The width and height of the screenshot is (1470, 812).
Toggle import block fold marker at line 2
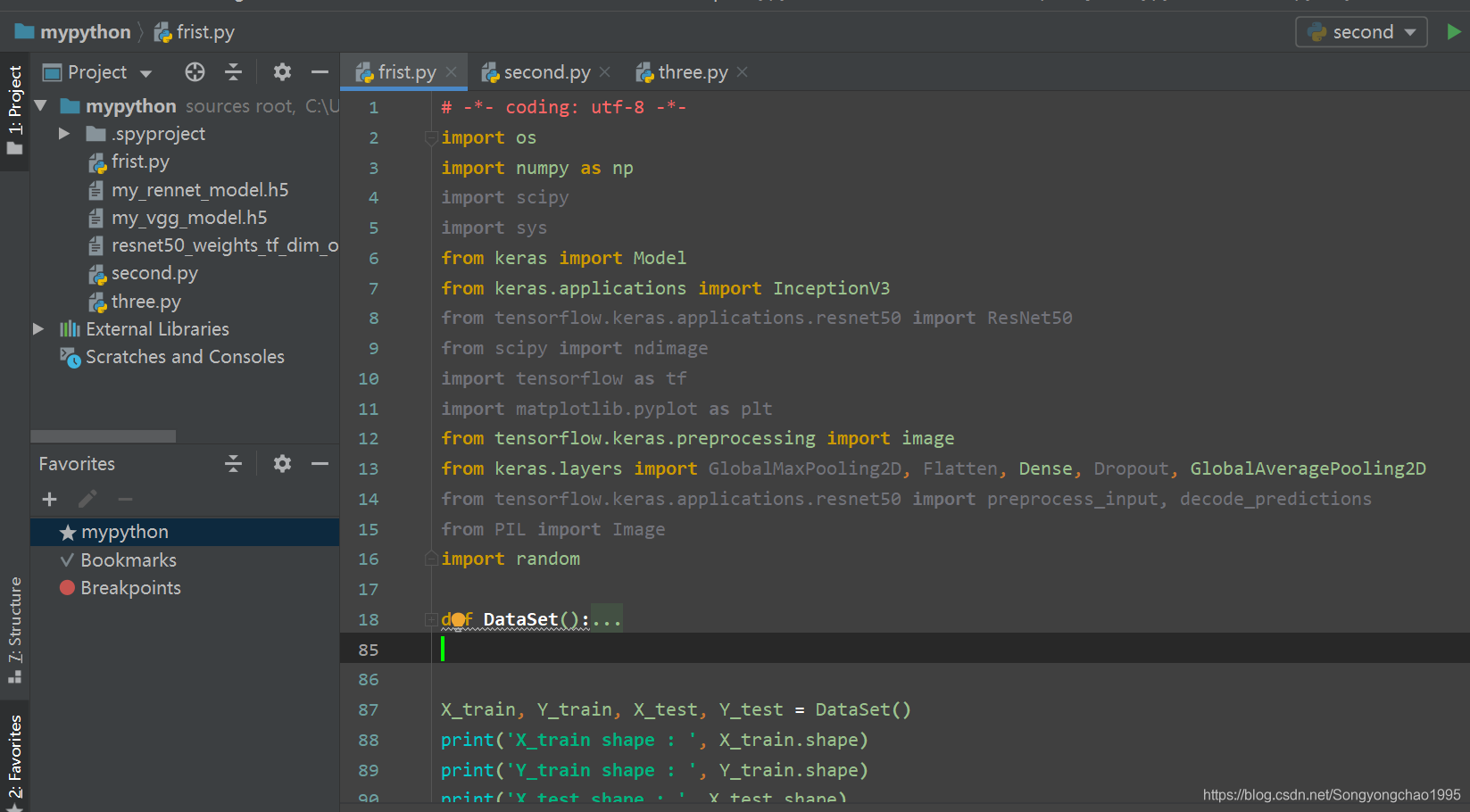[x=432, y=137]
